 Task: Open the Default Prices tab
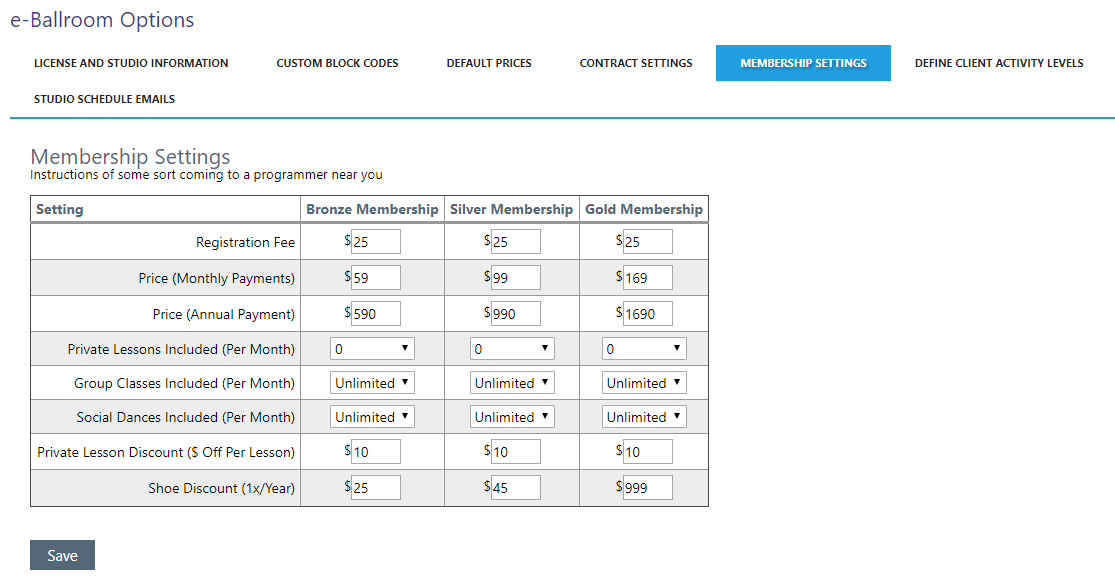[x=489, y=63]
